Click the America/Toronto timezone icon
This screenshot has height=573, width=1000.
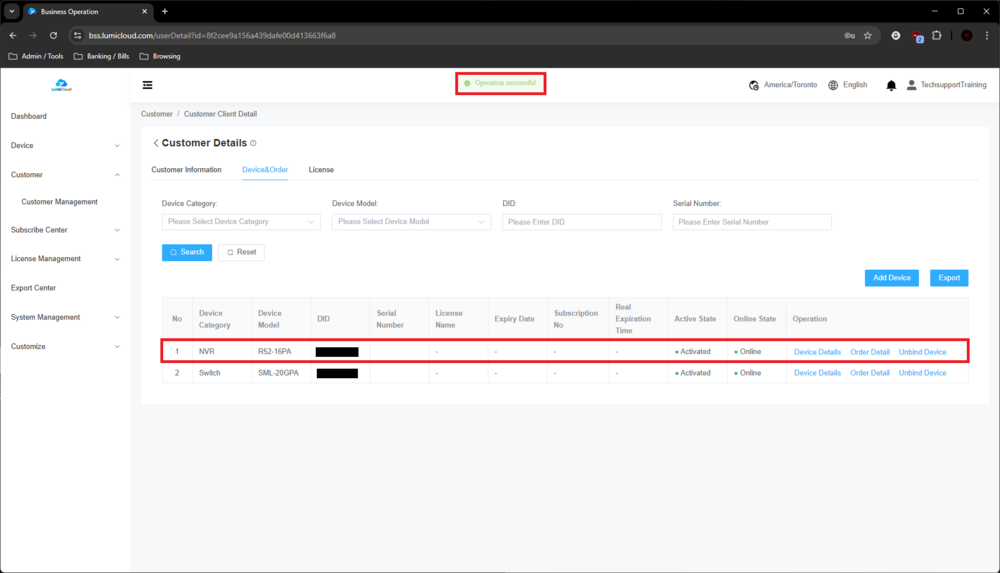coord(754,86)
